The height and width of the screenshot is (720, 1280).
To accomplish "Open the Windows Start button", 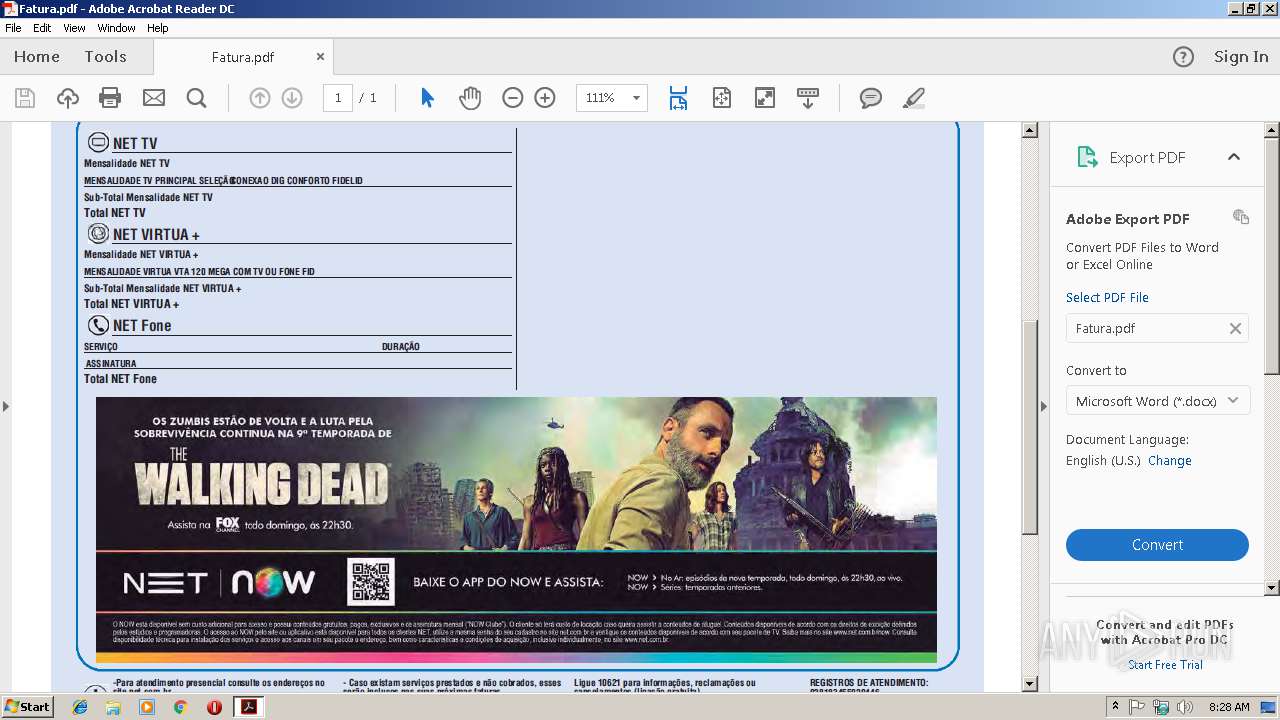I will click(x=28, y=706).
